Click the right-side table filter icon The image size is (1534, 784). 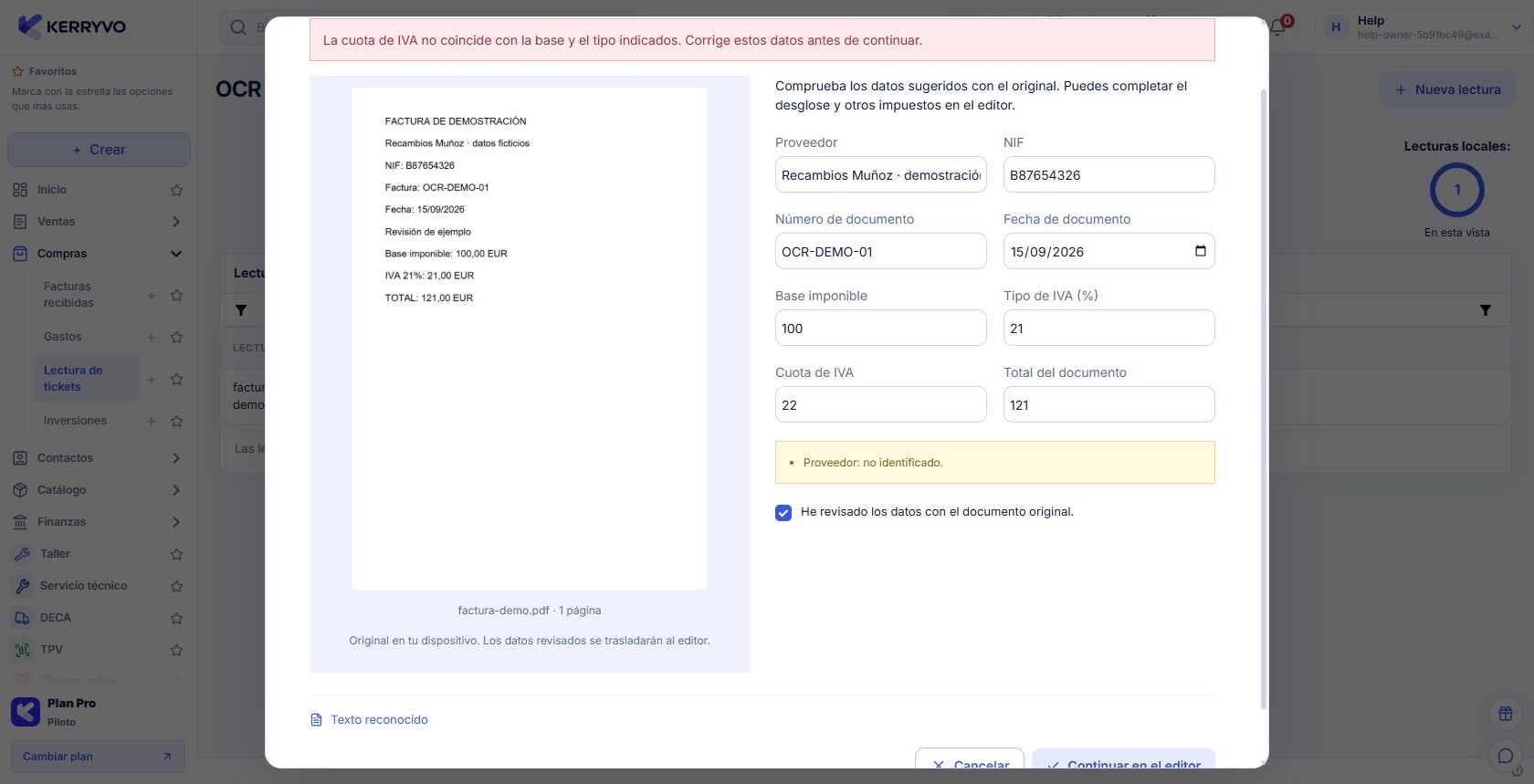pos(1486,310)
